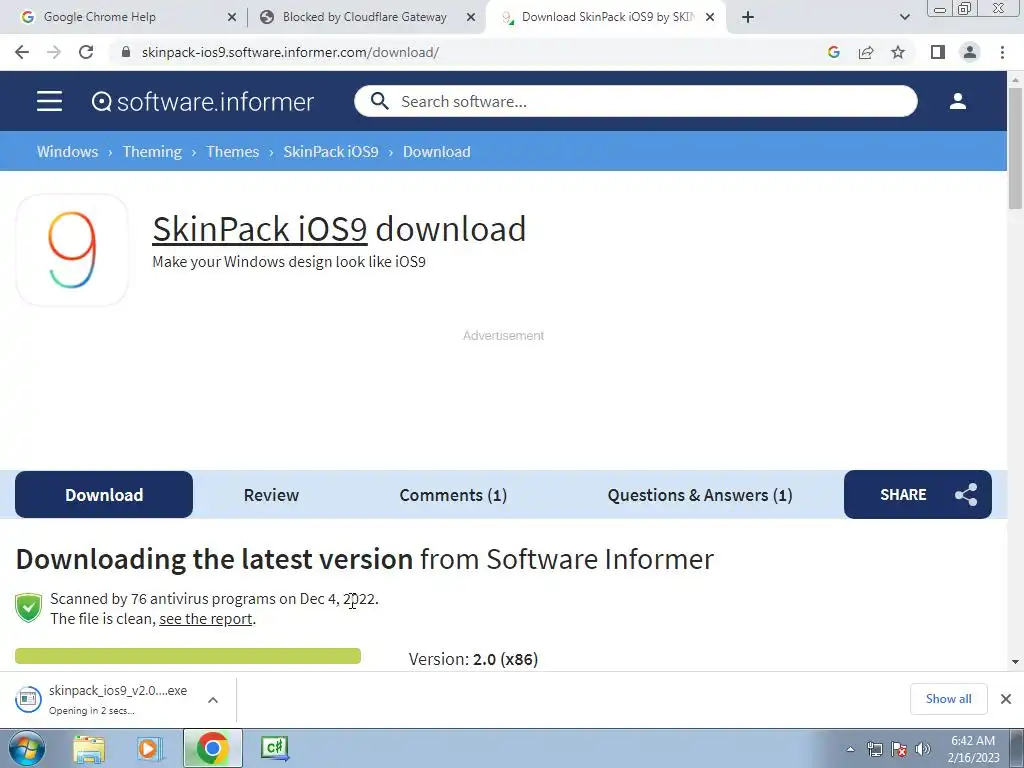The height and width of the screenshot is (768, 1024).
Task: Close the Download SkinPack iOS9 tab
Action: pos(710,18)
